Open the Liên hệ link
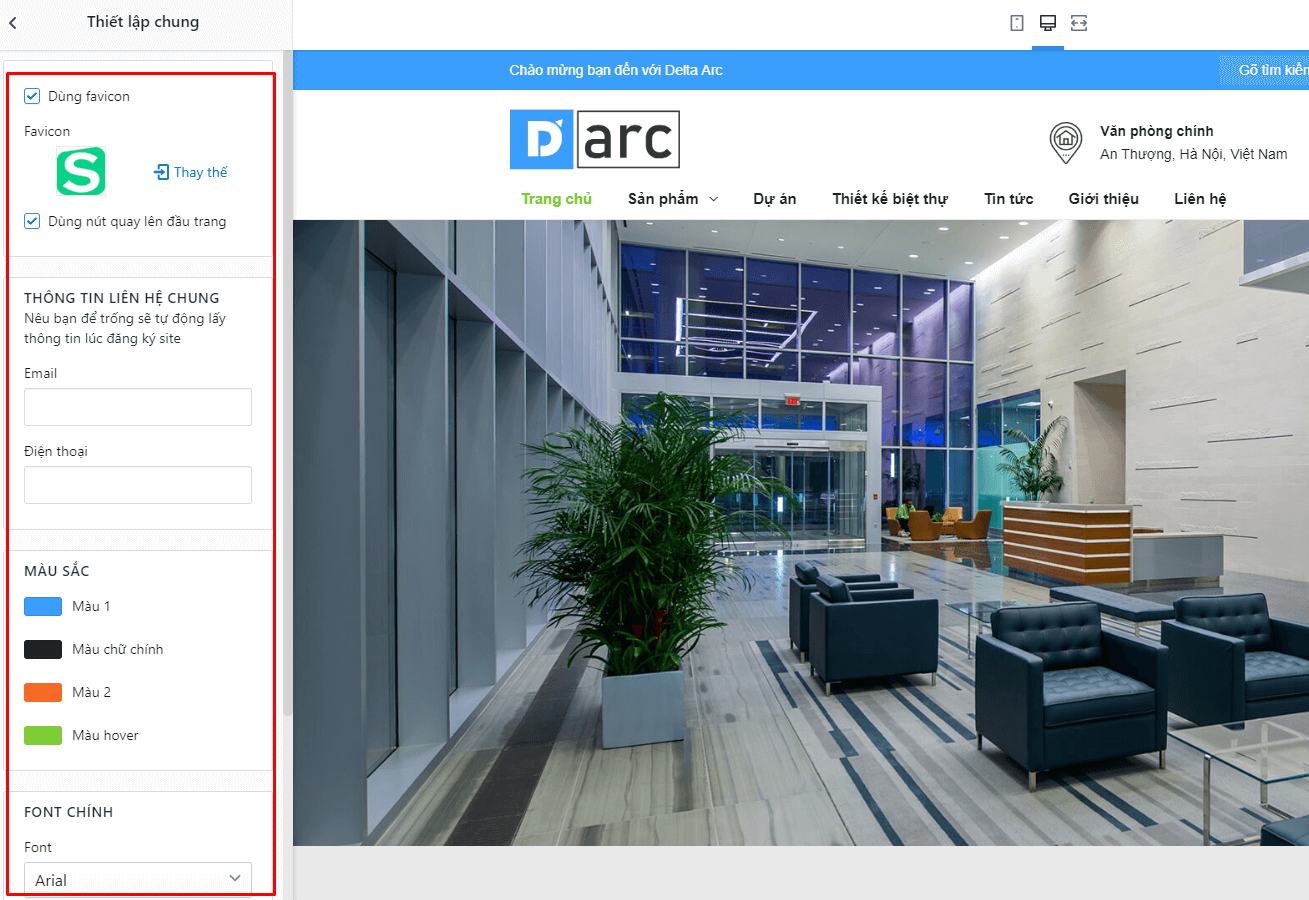1309x900 pixels. click(x=1200, y=198)
